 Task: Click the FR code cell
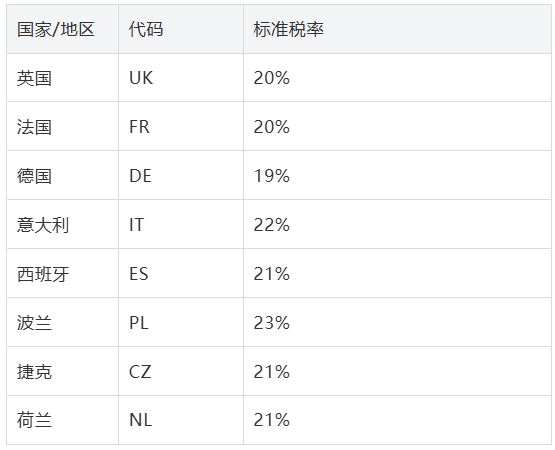coord(181,127)
